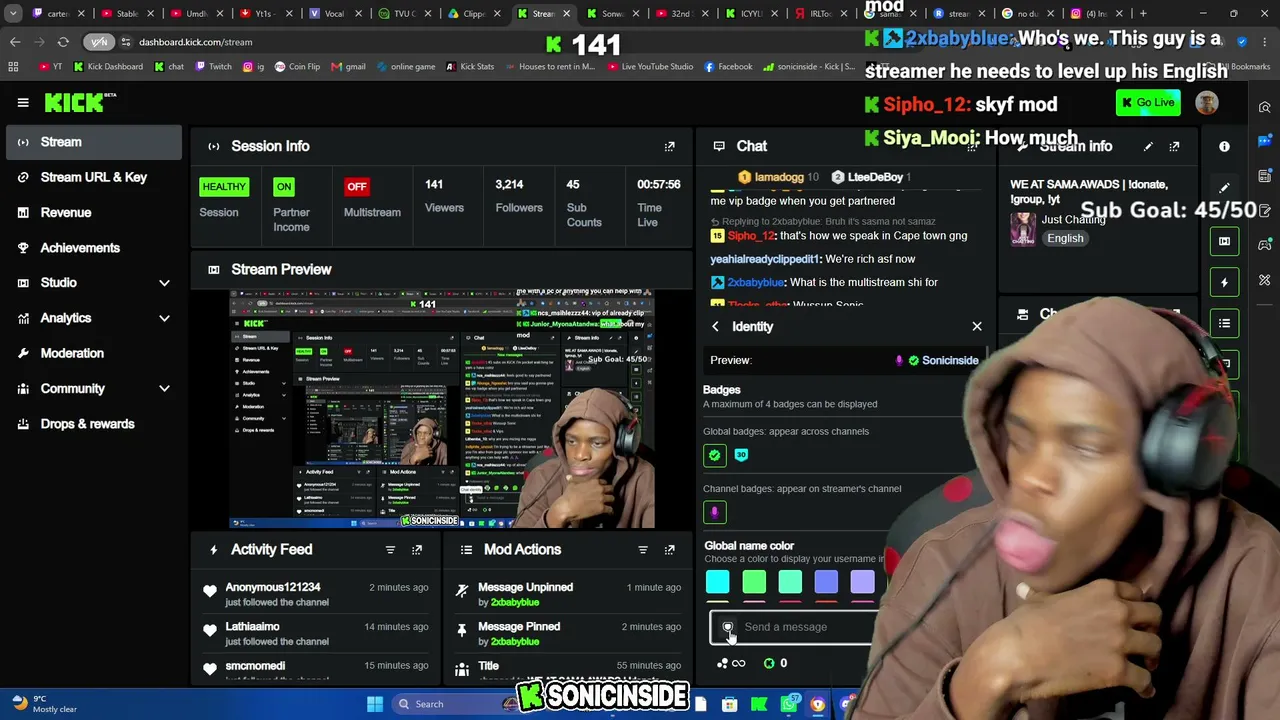Click the Kick beta logo

[80, 102]
